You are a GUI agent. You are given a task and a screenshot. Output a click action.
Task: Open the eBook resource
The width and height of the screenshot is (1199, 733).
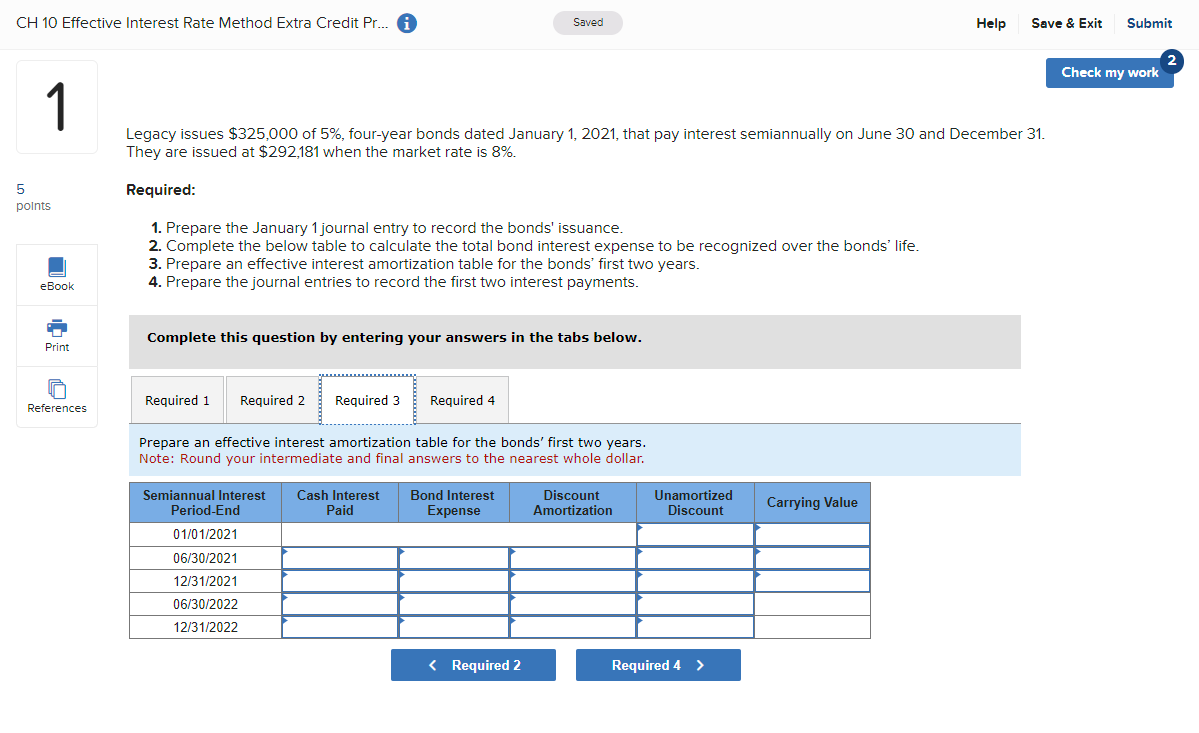pyautogui.click(x=56, y=273)
